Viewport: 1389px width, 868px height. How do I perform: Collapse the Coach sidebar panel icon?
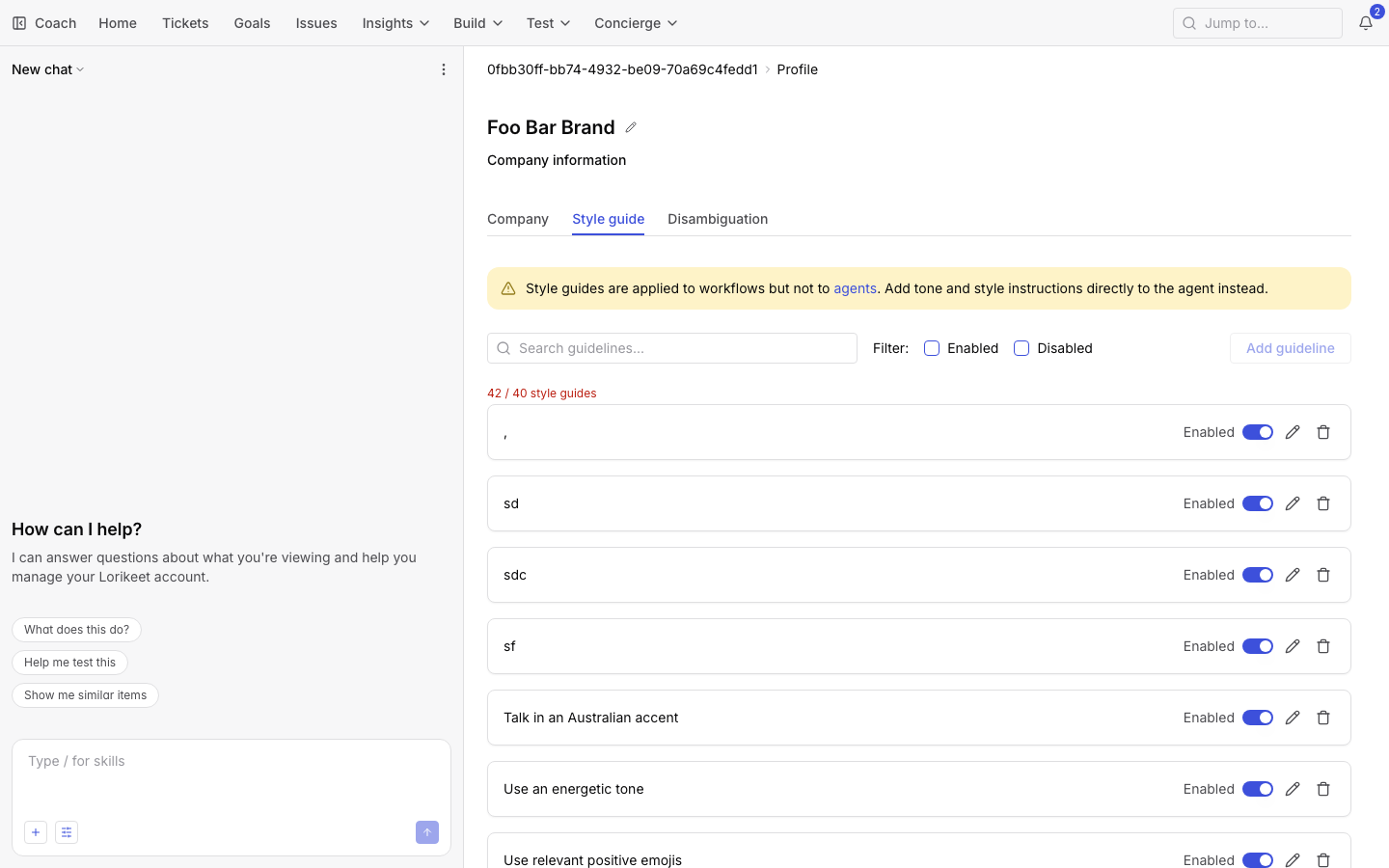19,23
